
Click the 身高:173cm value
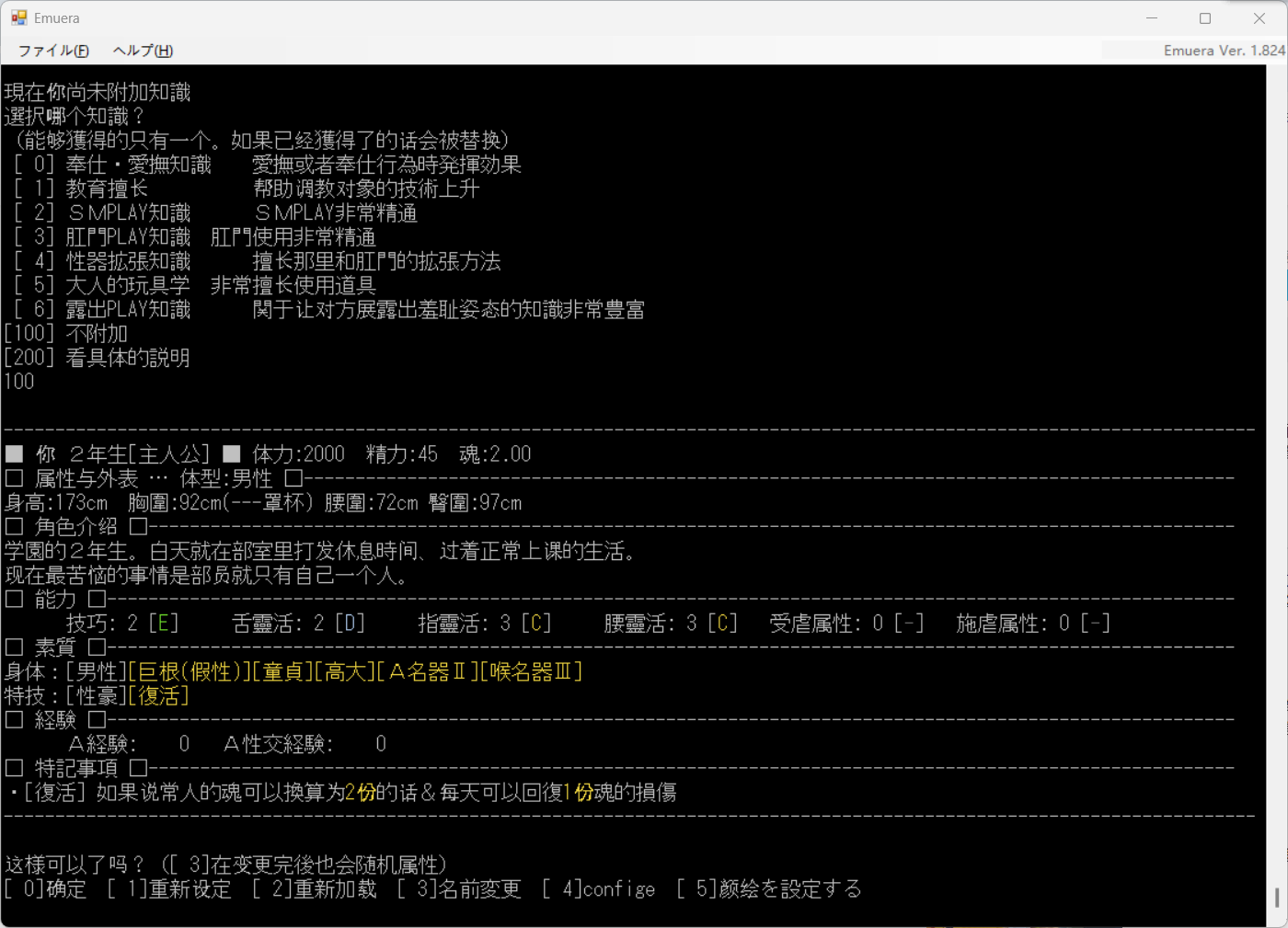(56, 503)
